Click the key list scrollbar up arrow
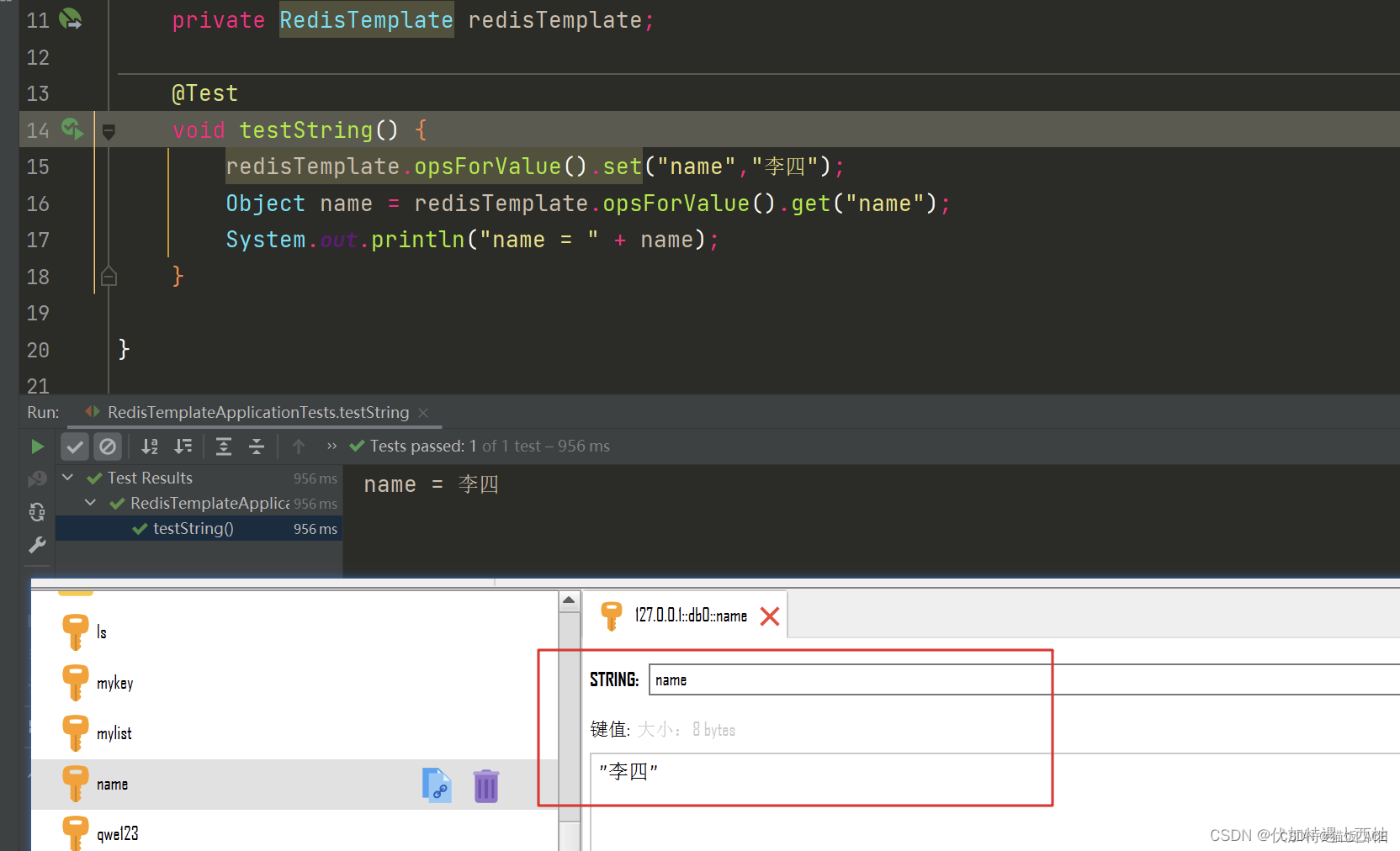Screen dimensions: 1400x851 tap(569, 600)
